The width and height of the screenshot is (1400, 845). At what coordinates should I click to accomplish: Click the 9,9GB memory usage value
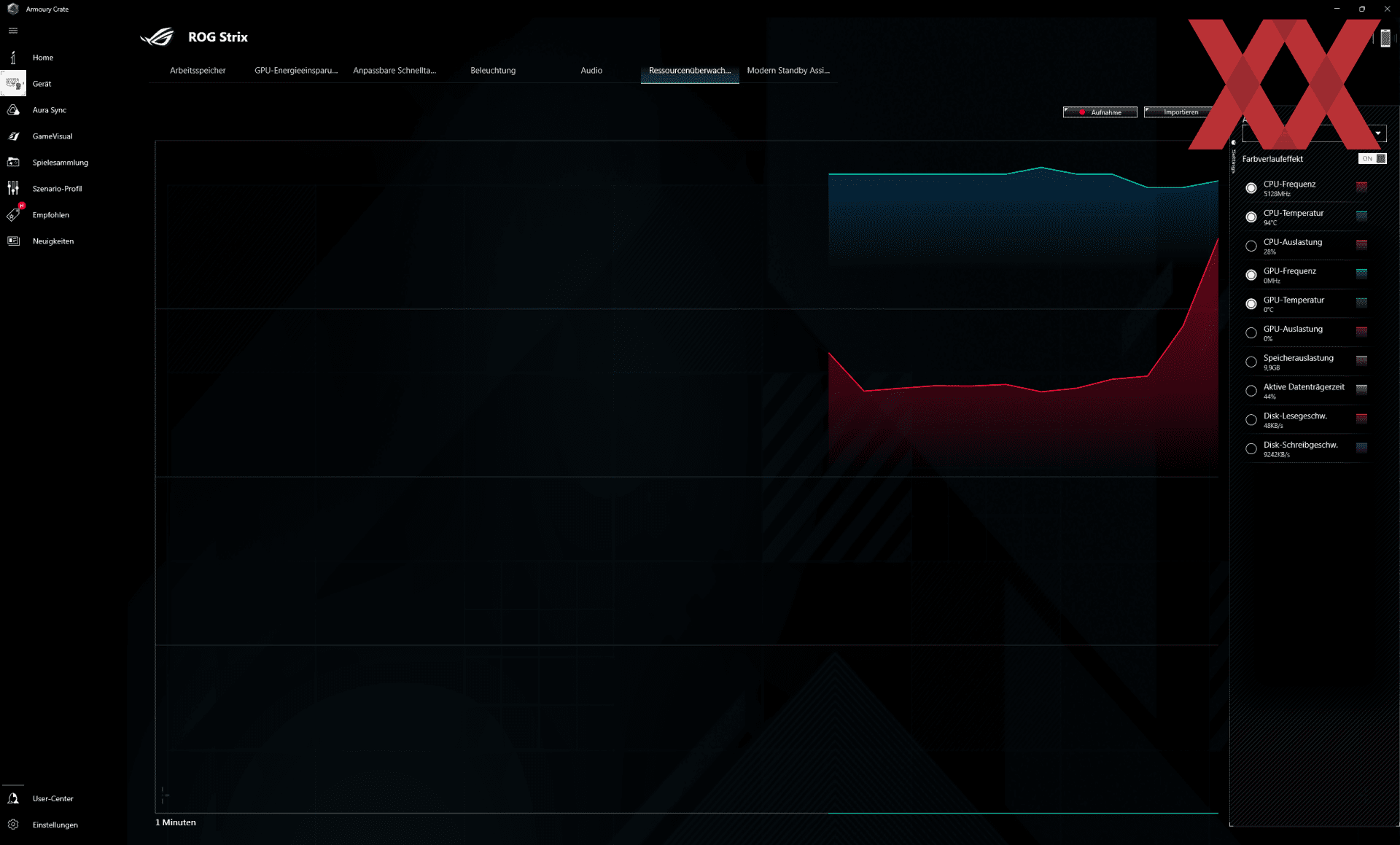tap(1272, 368)
